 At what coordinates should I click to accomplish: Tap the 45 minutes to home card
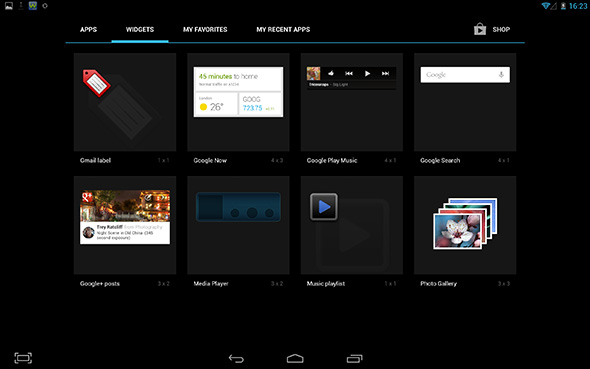pos(238,79)
